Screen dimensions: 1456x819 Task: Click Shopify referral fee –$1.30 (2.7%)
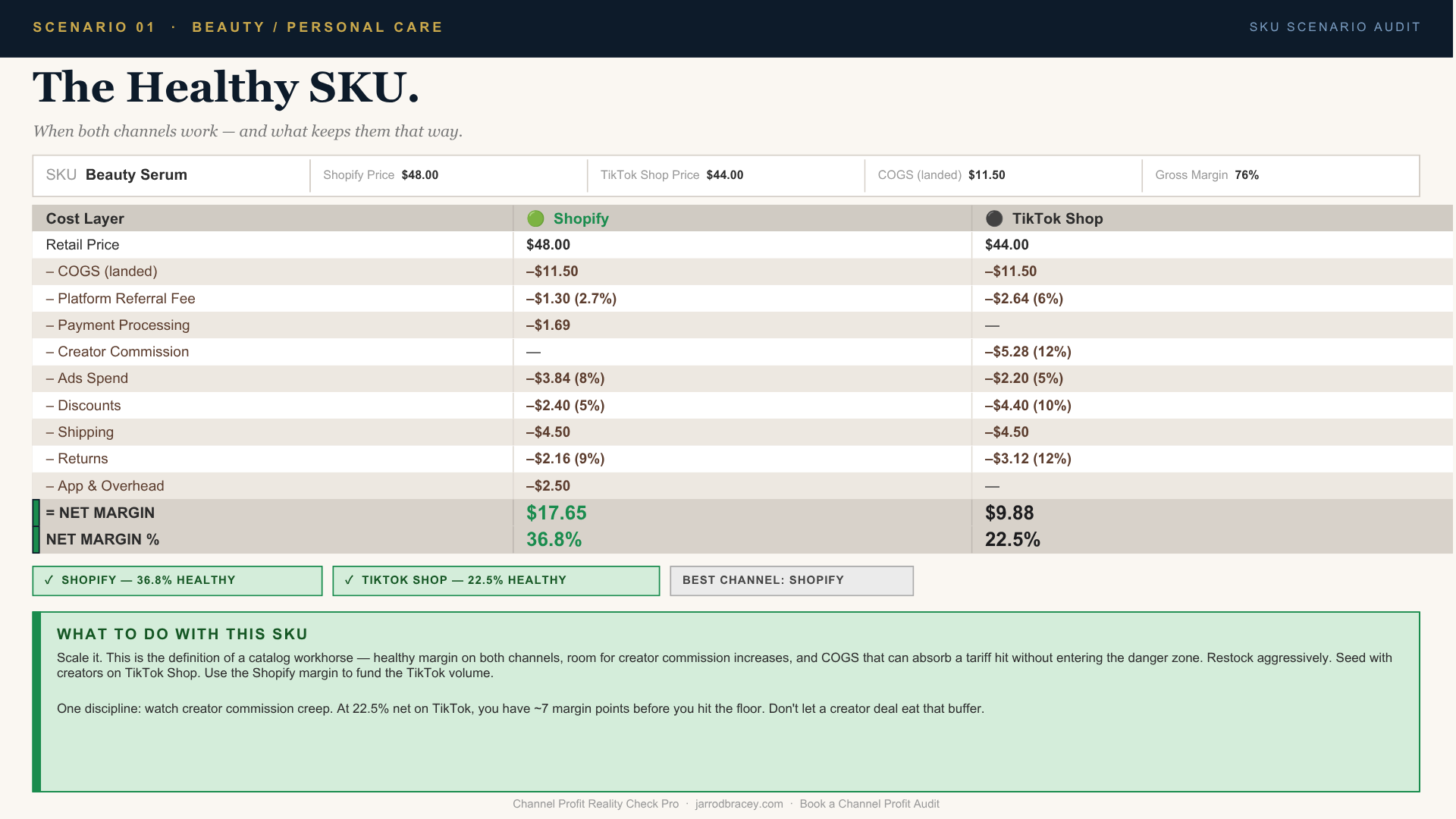[x=571, y=299]
